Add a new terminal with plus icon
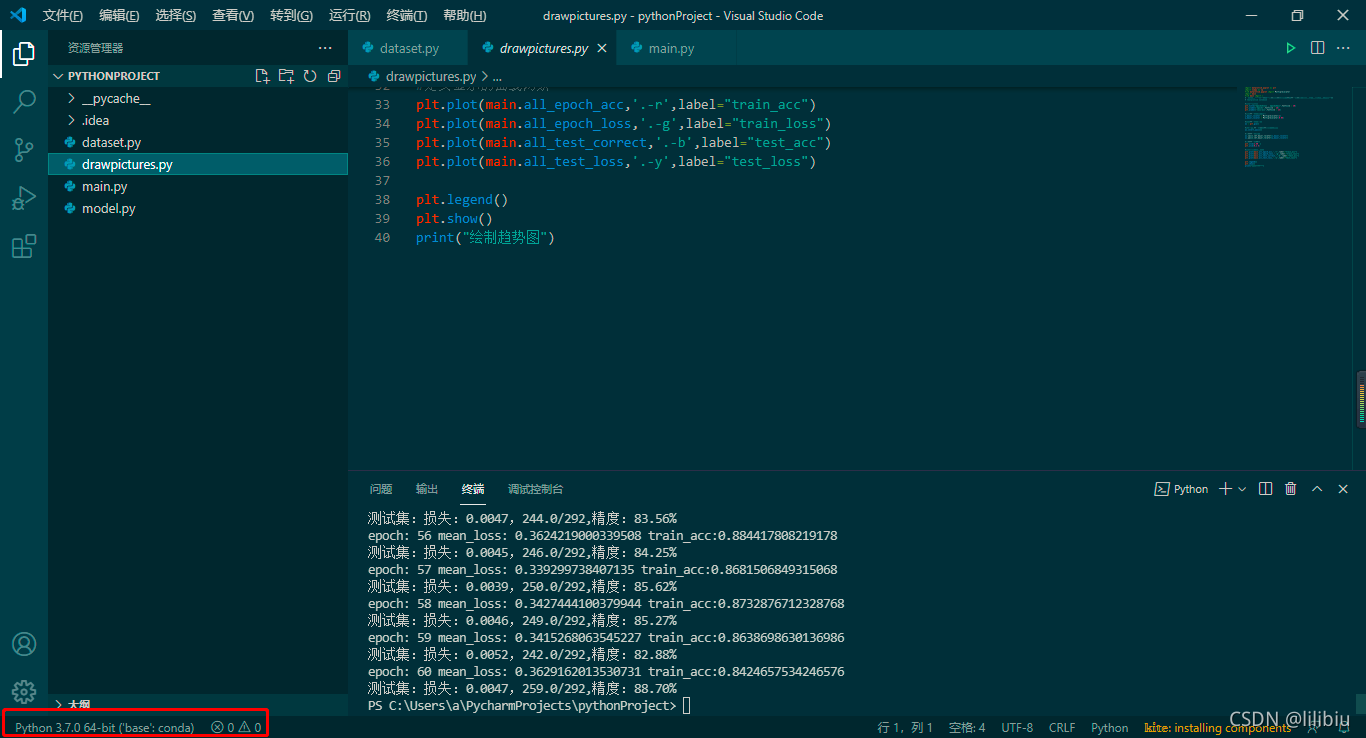The height and width of the screenshot is (738, 1366). click(x=1226, y=489)
